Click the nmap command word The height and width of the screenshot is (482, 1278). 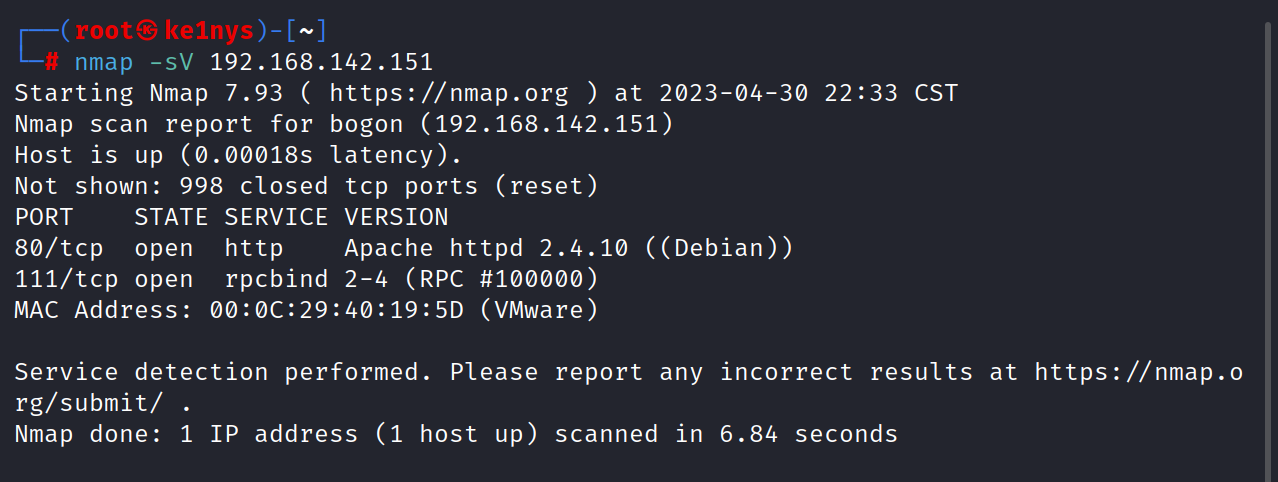[x=104, y=62]
